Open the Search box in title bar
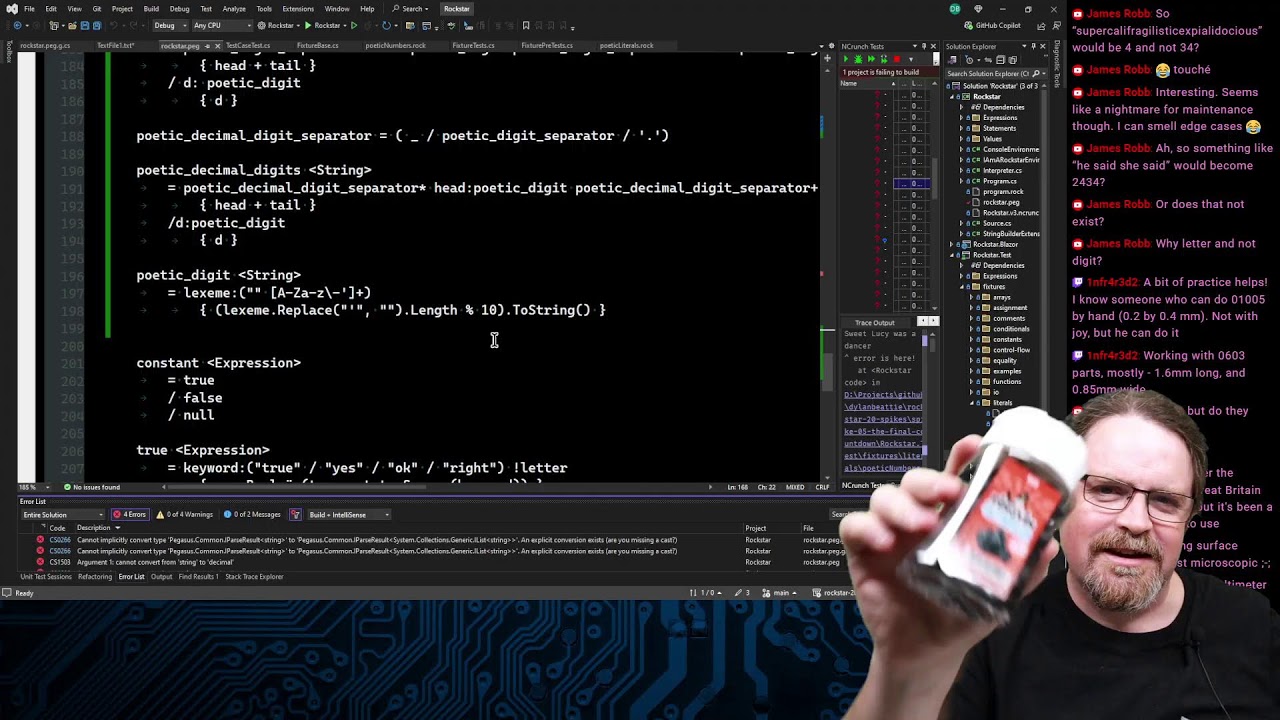The width and height of the screenshot is (1280, 720). tap(412, 9)
